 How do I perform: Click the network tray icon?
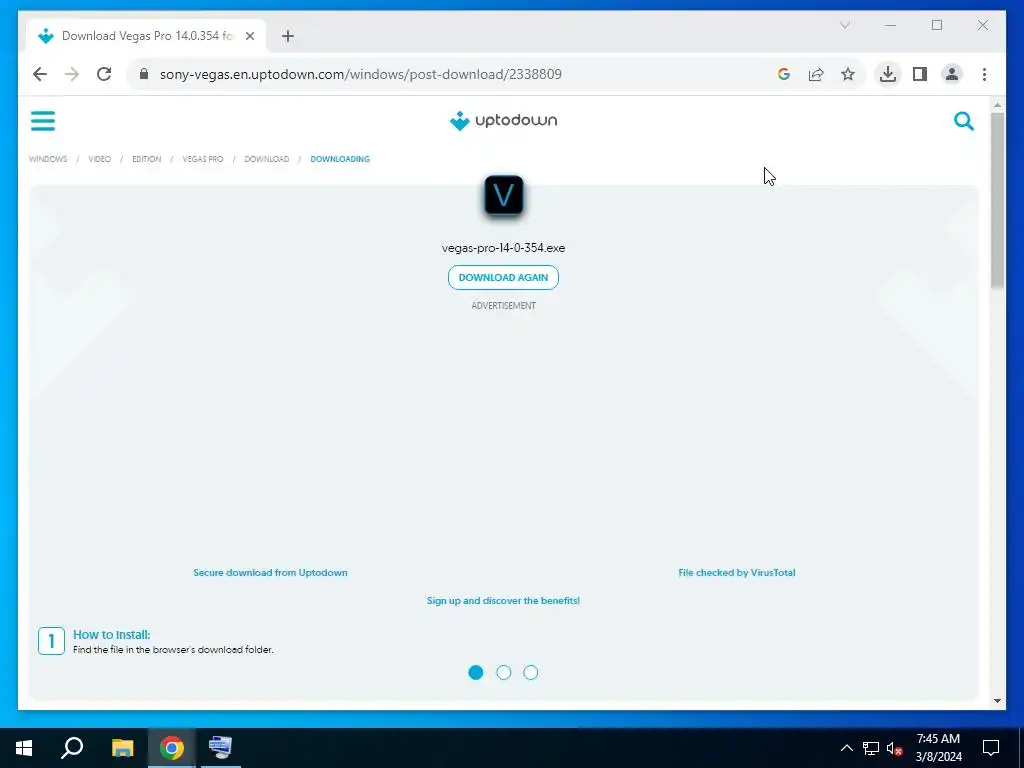[871, 748]
